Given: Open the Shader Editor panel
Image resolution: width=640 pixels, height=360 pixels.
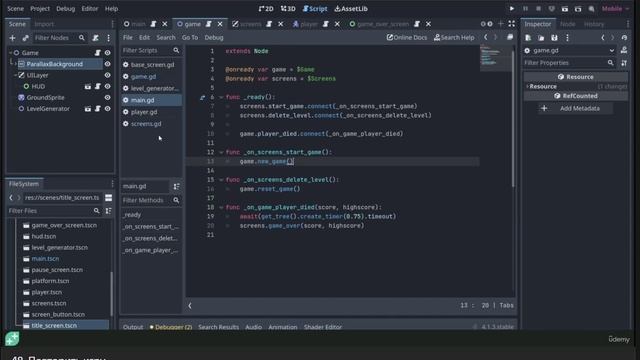Looking at the screenshot, I should point(323,327).
